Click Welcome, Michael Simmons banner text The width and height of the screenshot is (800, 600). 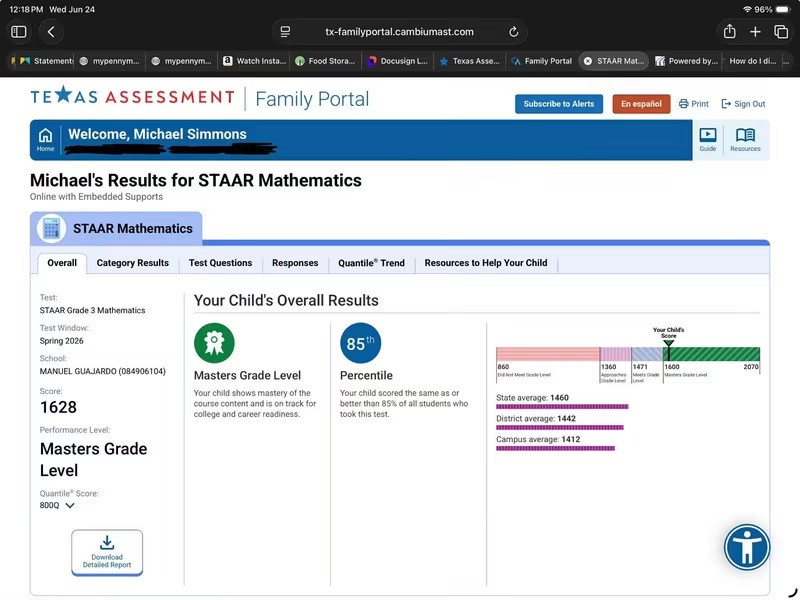point(157,134)
